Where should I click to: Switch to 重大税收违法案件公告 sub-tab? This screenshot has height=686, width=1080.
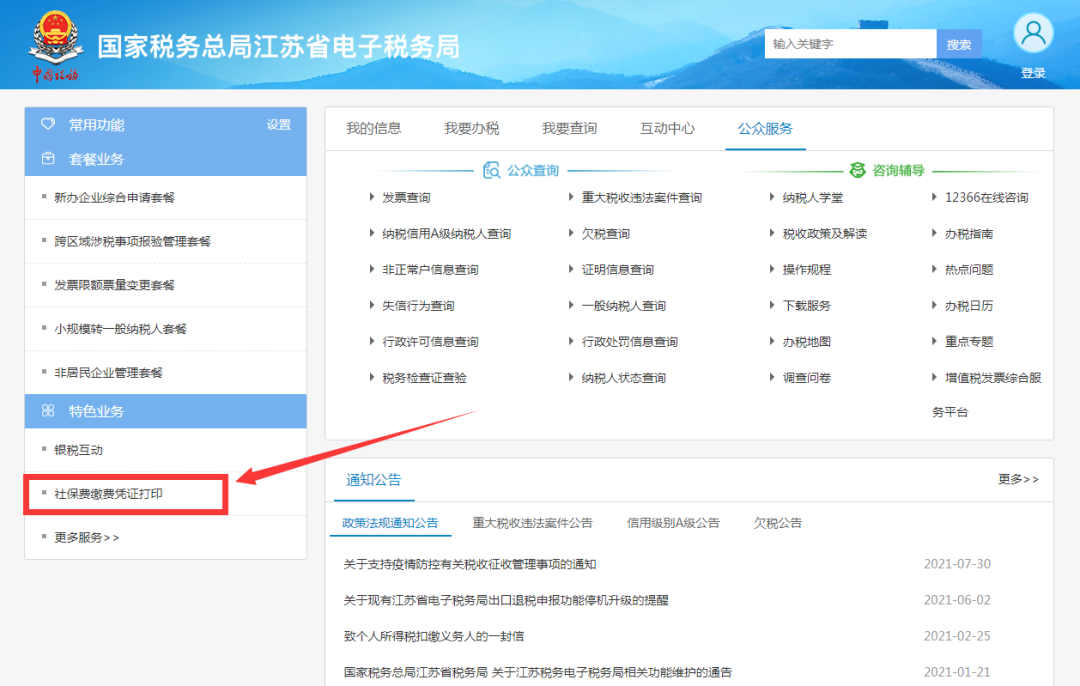click(532, 523)
